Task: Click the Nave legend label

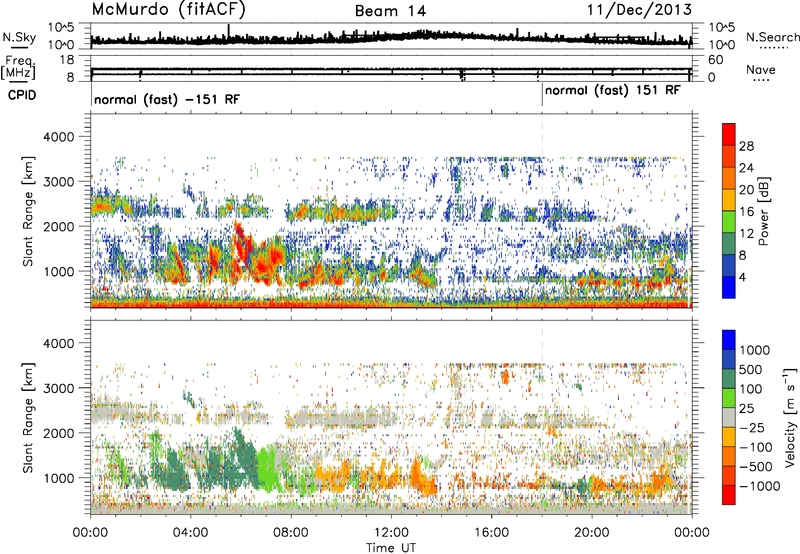Action: tap(761, 70)
